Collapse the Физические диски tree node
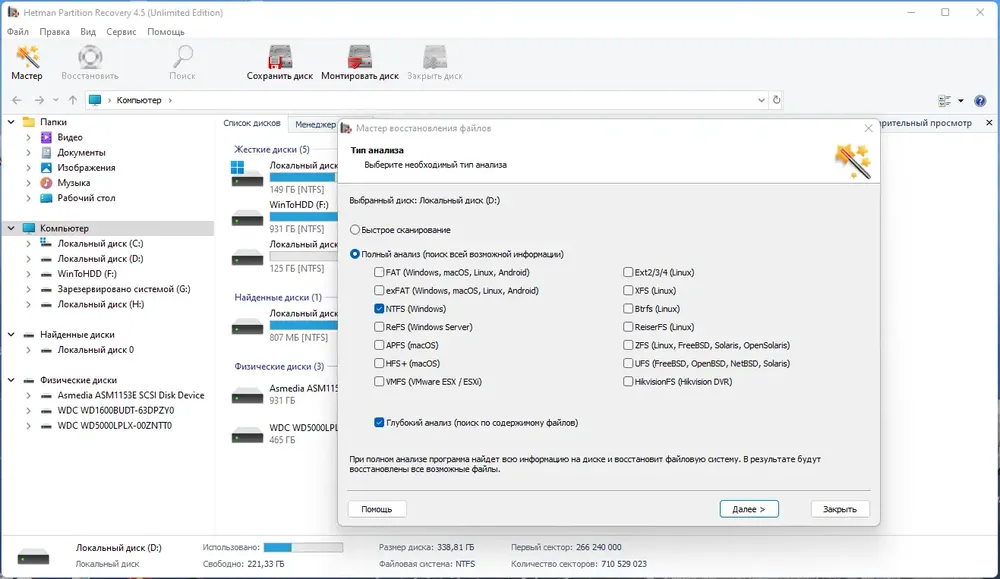The width and height of the screenshot is (1000, 579). [x=11, y=380]
